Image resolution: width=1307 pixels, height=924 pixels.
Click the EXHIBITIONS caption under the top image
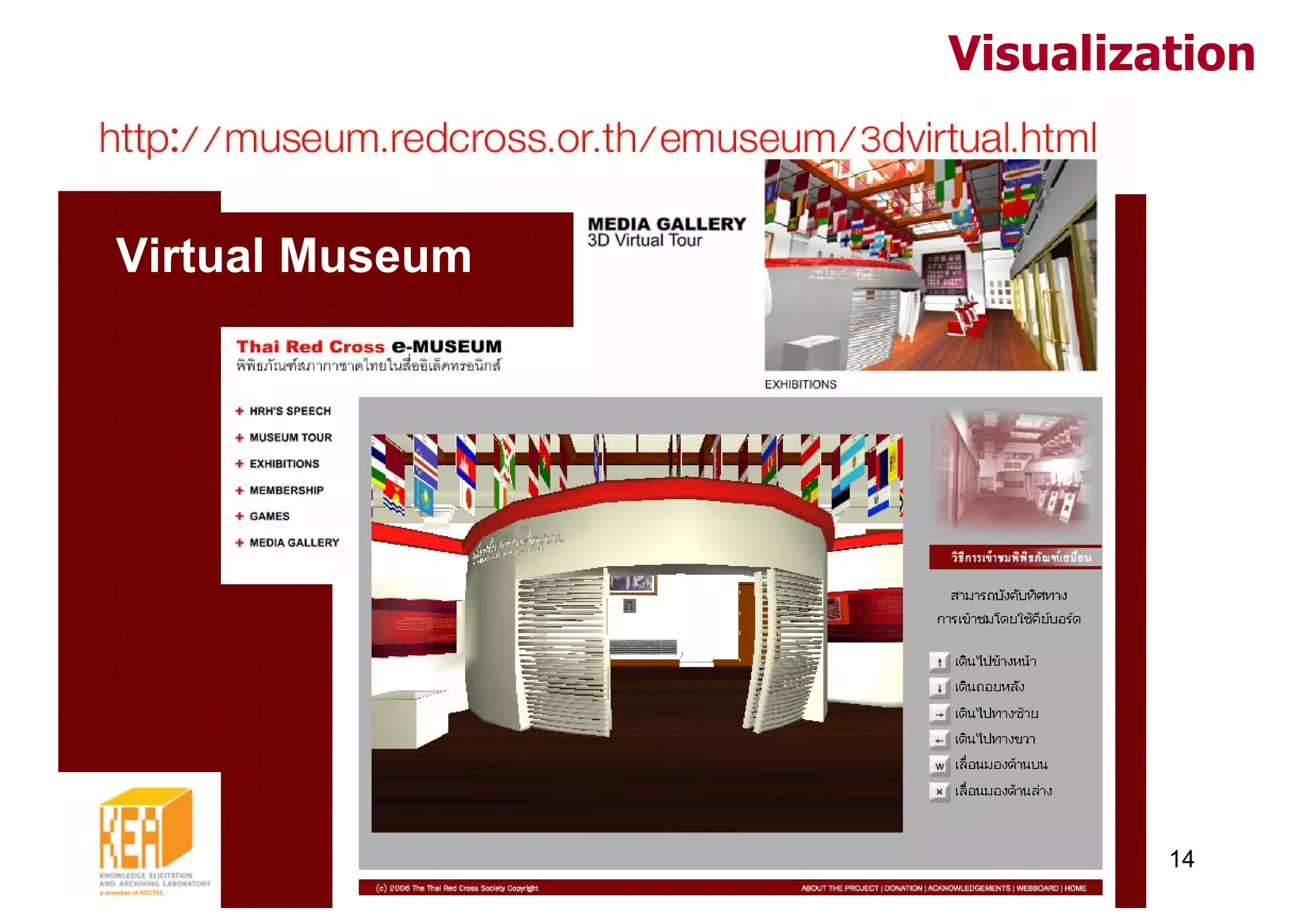(x=800, y=384)
